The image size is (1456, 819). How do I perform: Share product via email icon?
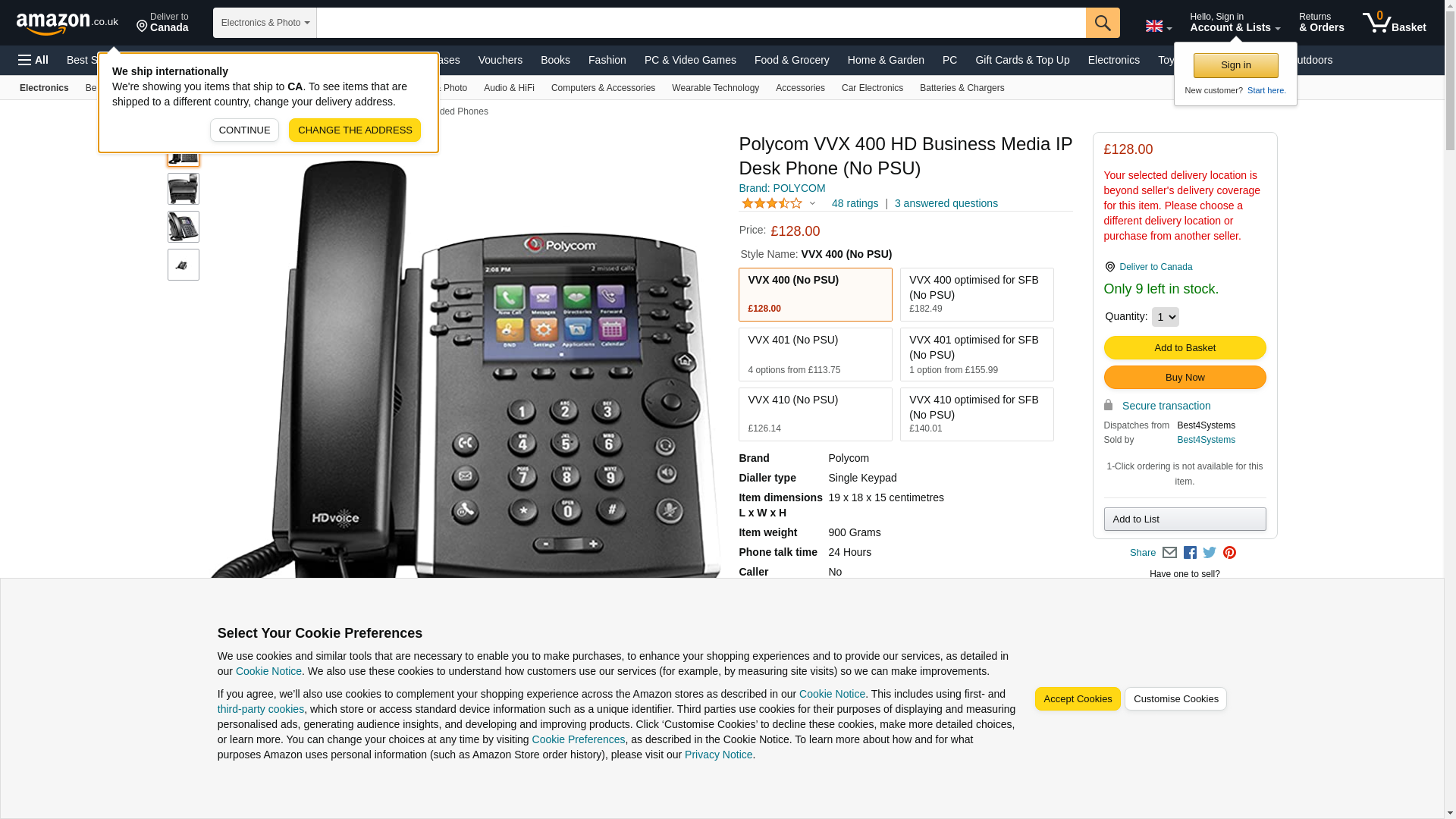point(1169,553)
